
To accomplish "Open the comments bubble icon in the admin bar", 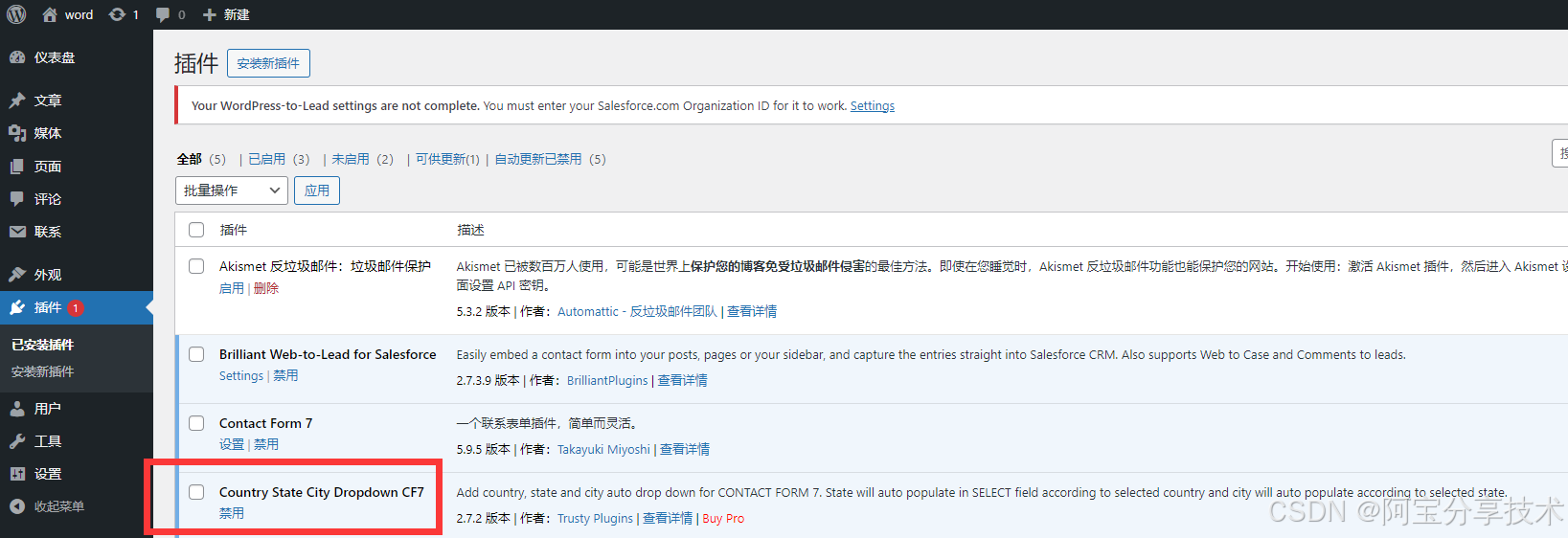I will [163, 14].
